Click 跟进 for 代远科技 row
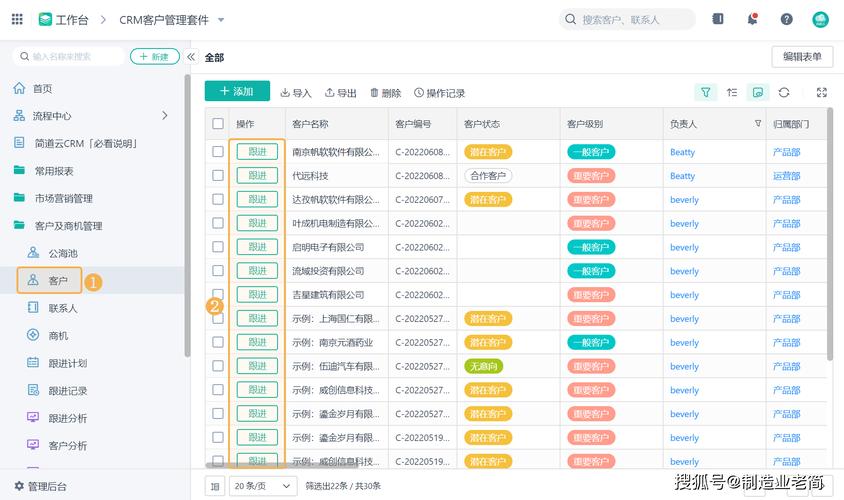The width and height of the screenshot is (844, 500). 257,175
